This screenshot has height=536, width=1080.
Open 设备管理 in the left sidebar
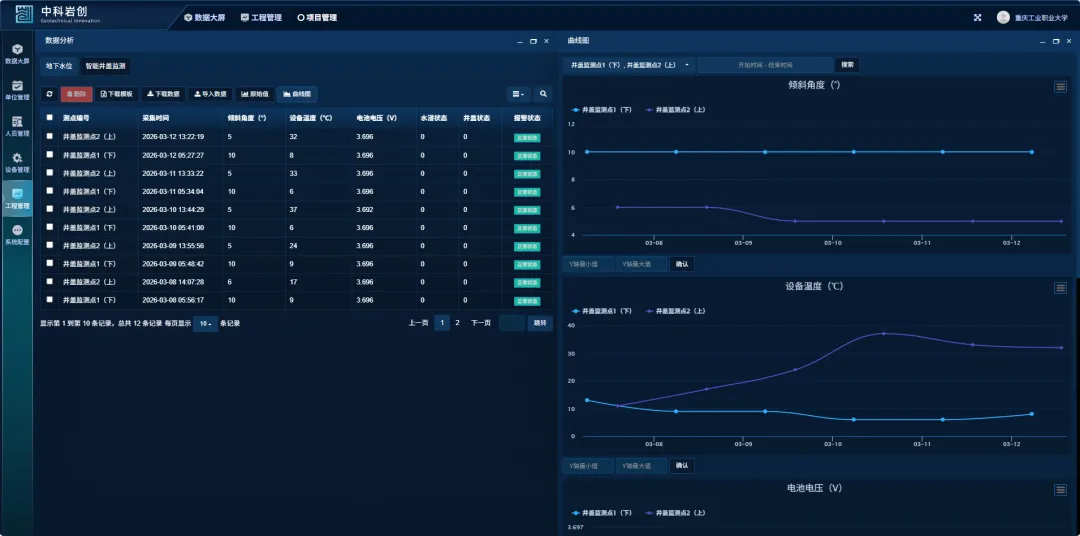(x=17, y=162)
